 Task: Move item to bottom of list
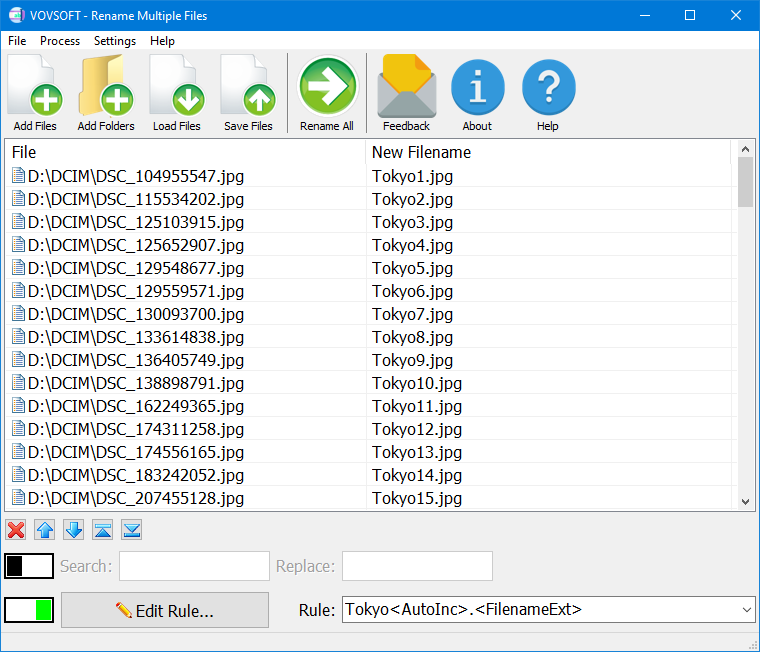click(x=132, y=530)
